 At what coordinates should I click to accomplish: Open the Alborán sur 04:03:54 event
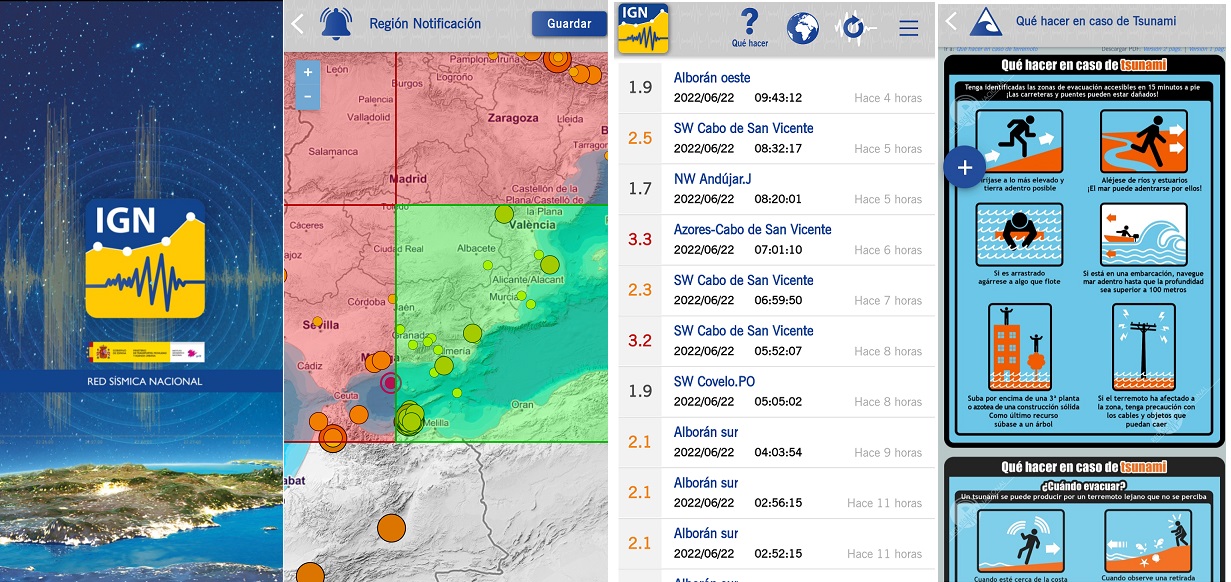777,442
